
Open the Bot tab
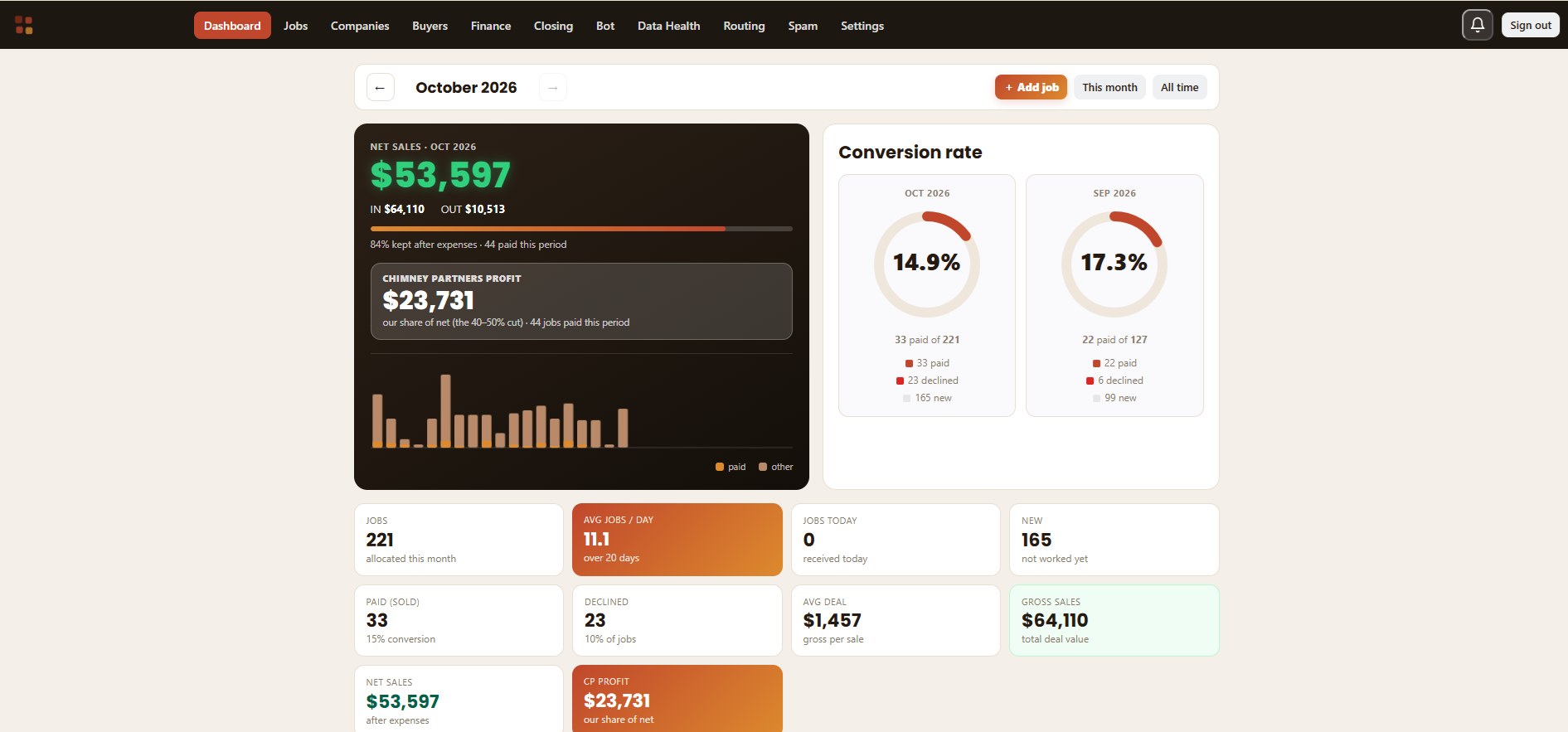[x=605, y=26]
